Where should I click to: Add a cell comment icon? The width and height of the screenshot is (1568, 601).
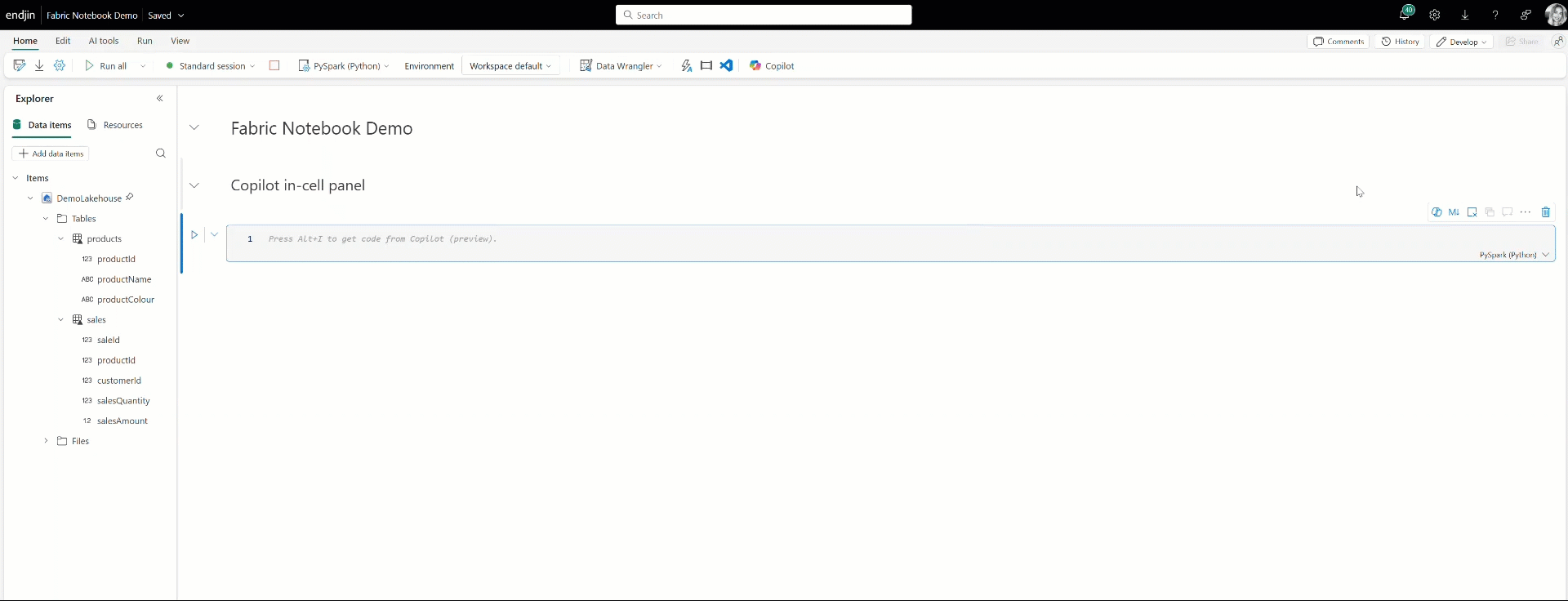pos(1508,212)
